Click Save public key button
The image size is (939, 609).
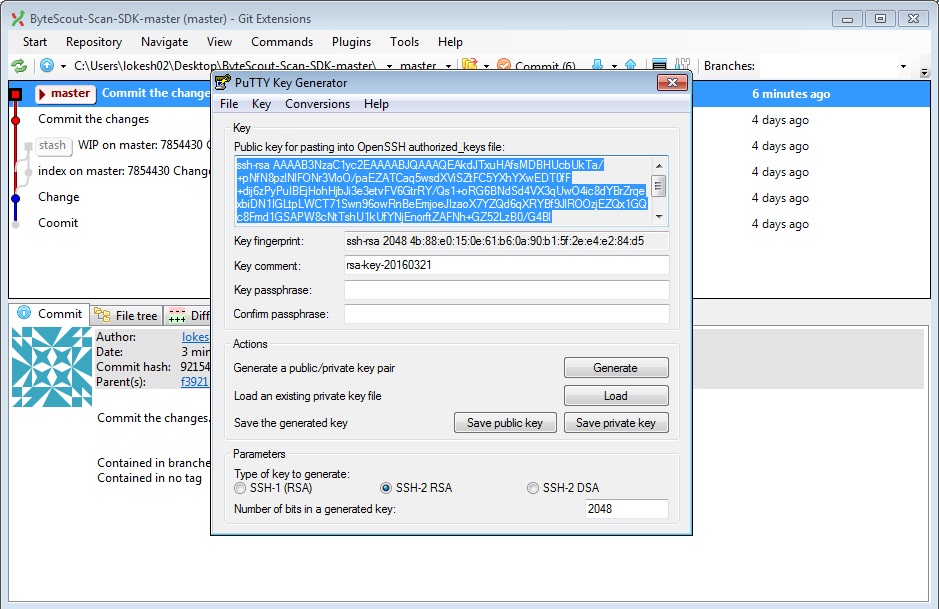[x=505, y=423]
